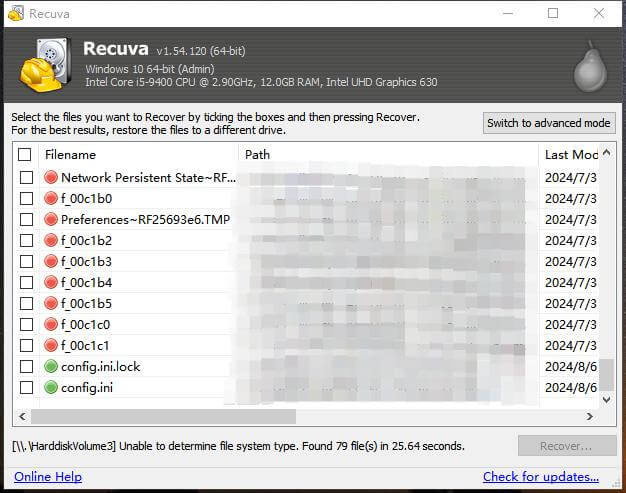Click the horizontal scrollbar left arrow
This screenshot has width=626, height=493.
pos(22,417)
